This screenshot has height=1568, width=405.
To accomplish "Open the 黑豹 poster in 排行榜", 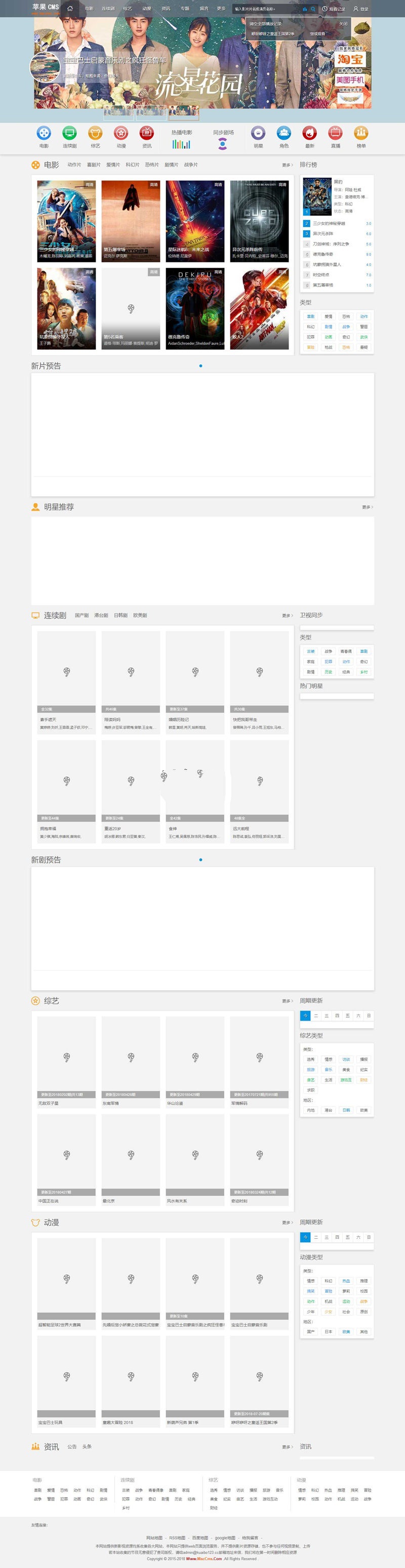I will point(317,197).
